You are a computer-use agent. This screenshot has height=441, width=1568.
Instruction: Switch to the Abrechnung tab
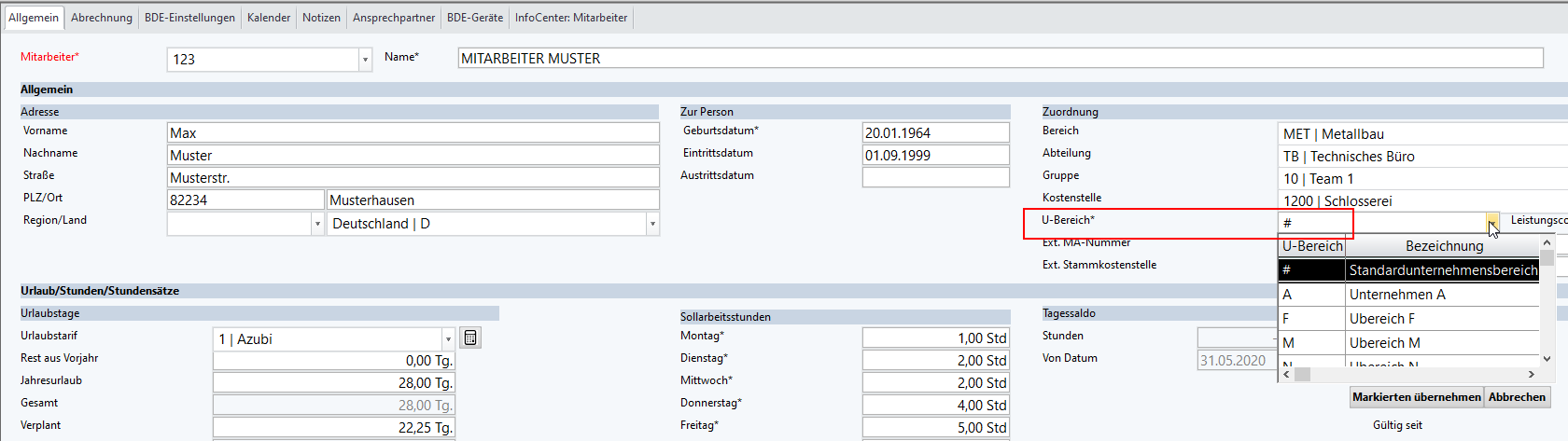click(x=102, y=18)
